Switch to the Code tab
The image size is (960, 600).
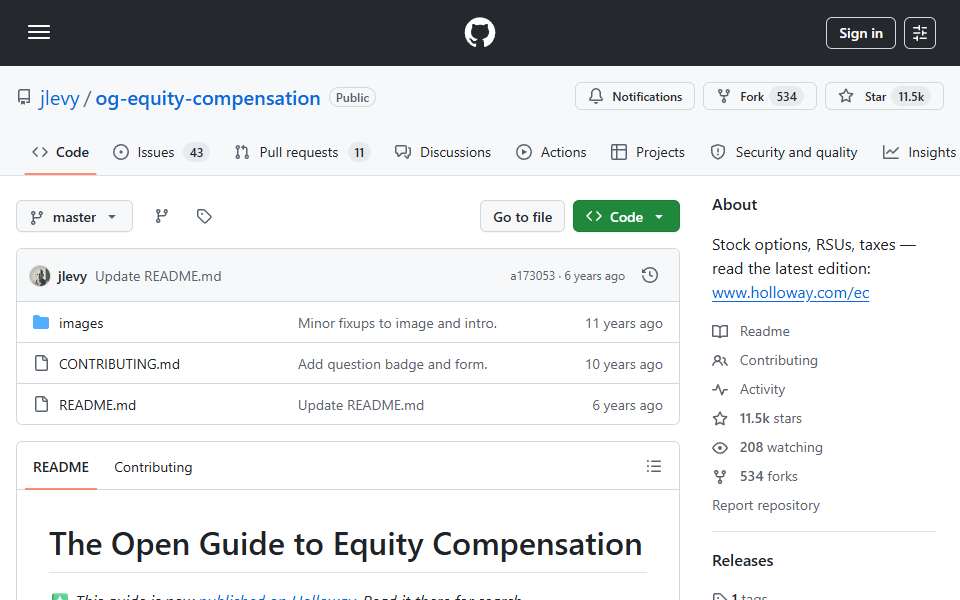[x=60, y=152]
